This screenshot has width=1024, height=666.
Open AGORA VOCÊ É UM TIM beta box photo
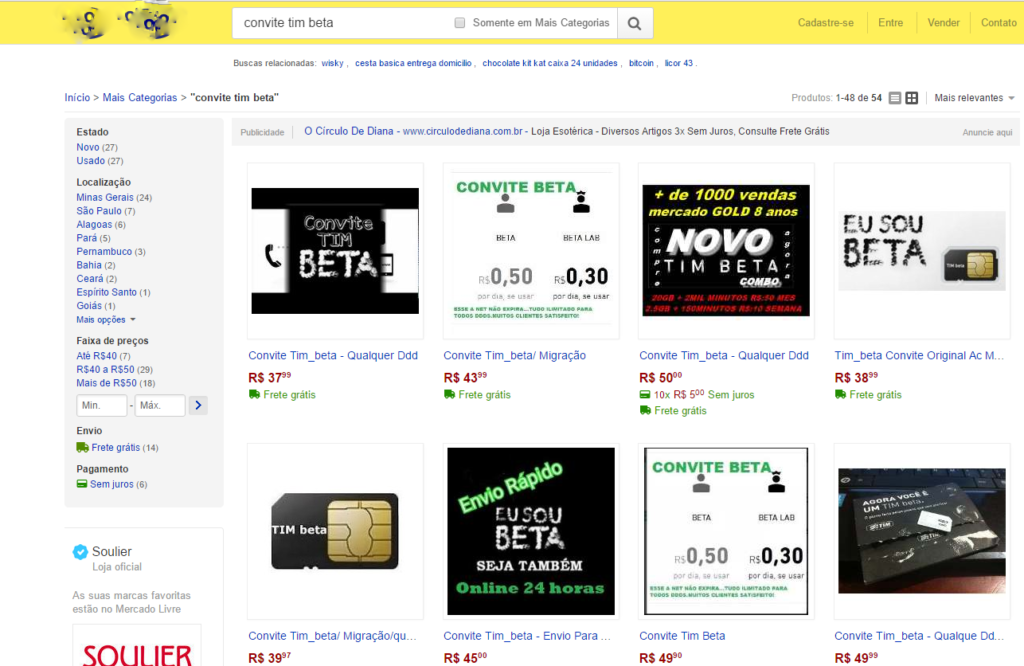point(921,531)
